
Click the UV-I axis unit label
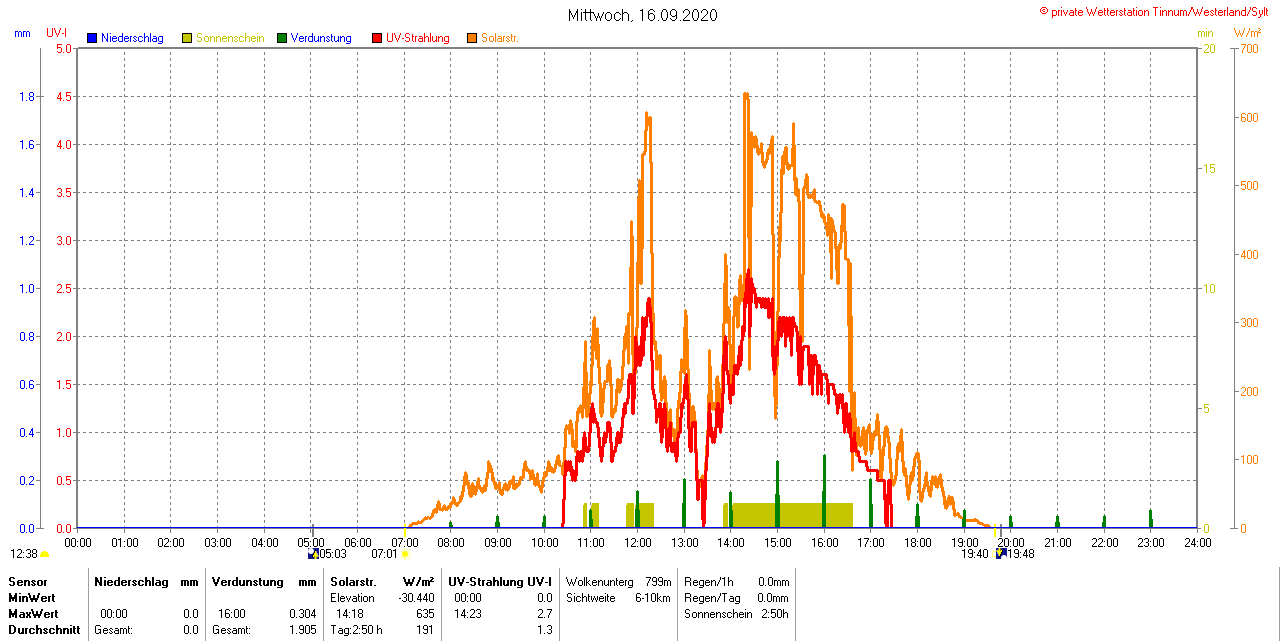coord(57,33)
